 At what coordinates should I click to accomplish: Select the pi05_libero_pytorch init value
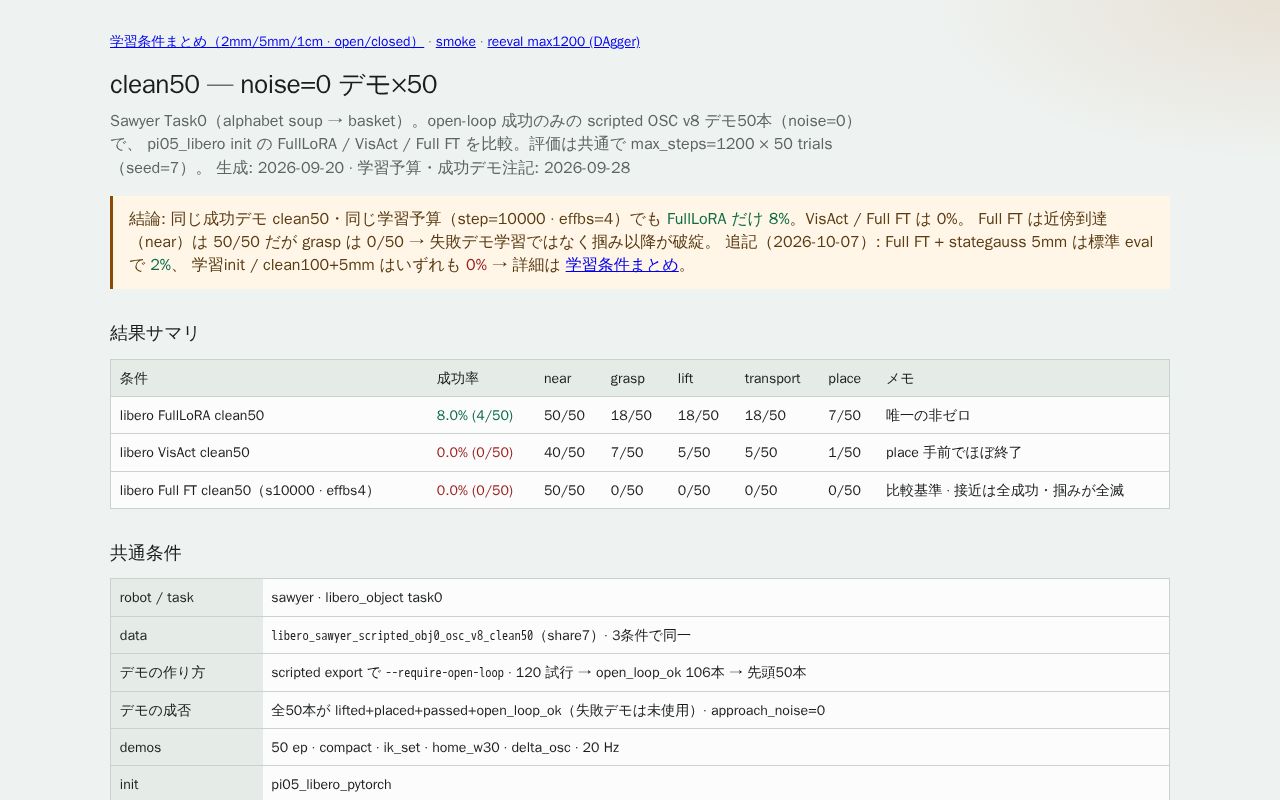[x=332, y=784]
